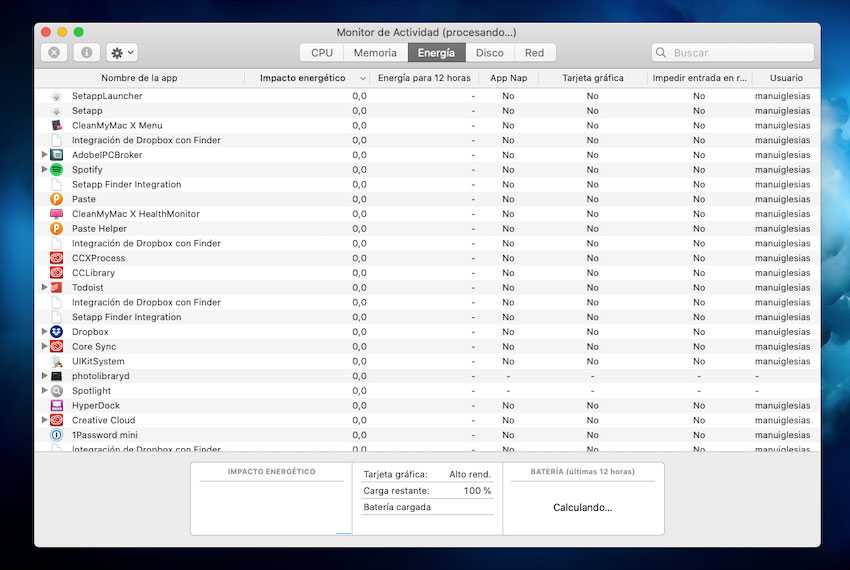Image resolution: width=850 pixels, height=570 pixels.
Task: Select the UIKitSystem process name
Action: pos(98,361)
